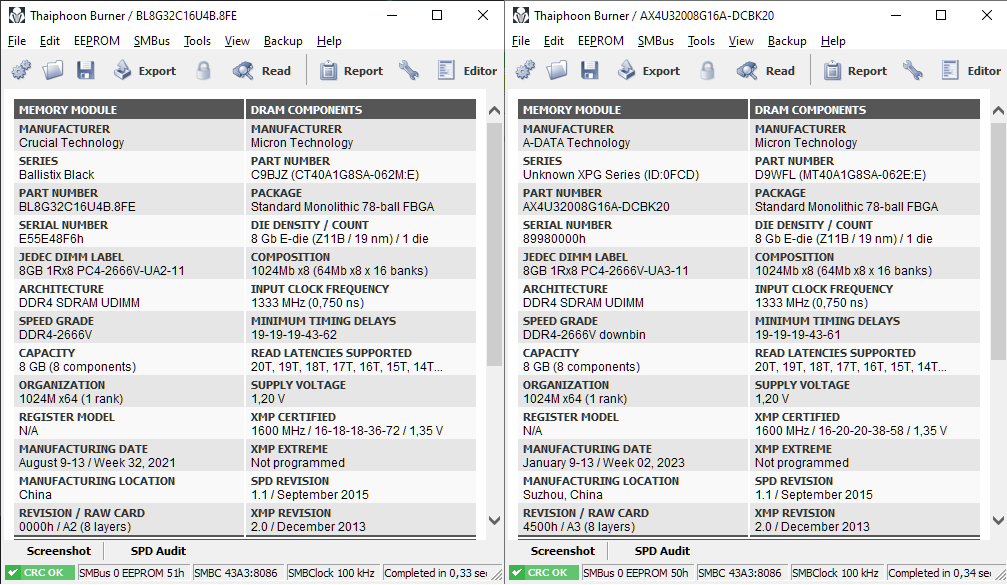Click 'C9BJZ (CT40A1G8SA-062M:E)' part number
1007x585 pixels.
click(335, 175)
